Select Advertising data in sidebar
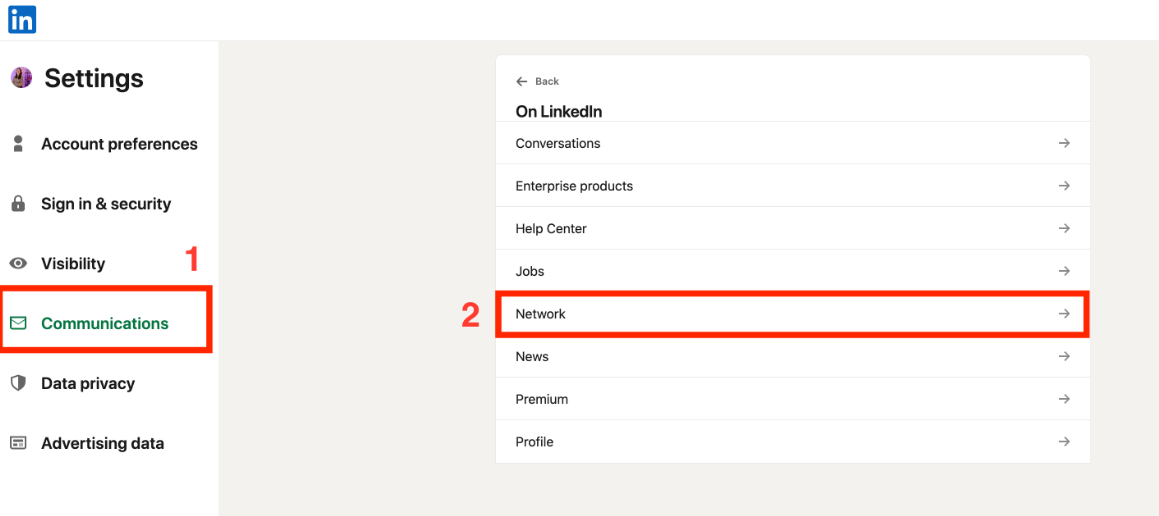The height and width of the screenshot is (516, 1159). tap(103, 443)
